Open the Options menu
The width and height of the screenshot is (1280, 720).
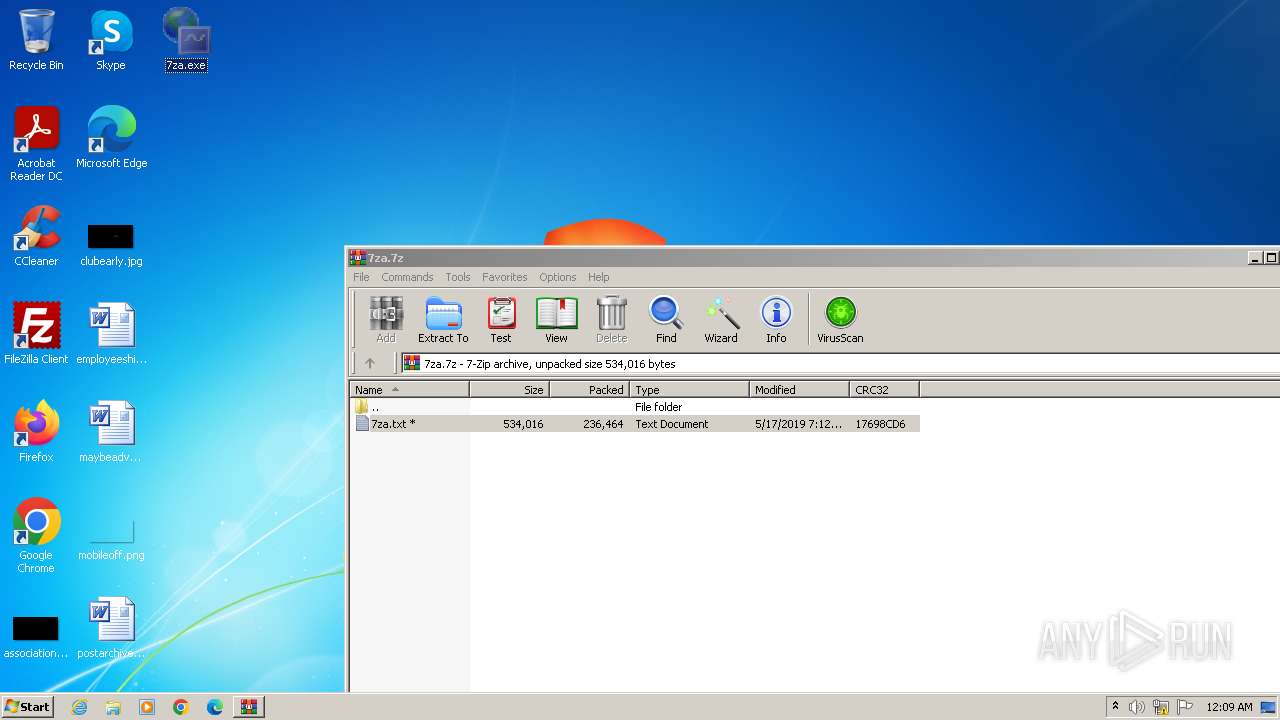pyautogui.click(x=558, y=277)
